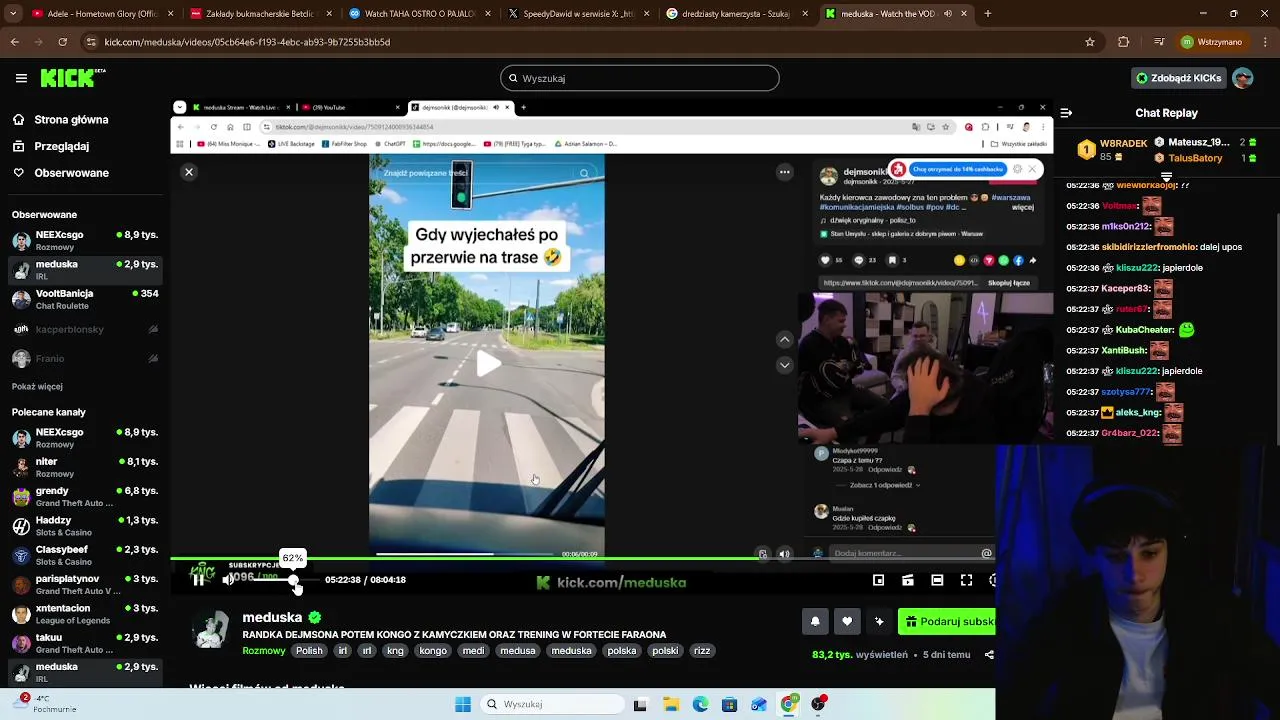
Task: Click the taskbar Wyszukaj search box
Action: [x=552, y=704]
